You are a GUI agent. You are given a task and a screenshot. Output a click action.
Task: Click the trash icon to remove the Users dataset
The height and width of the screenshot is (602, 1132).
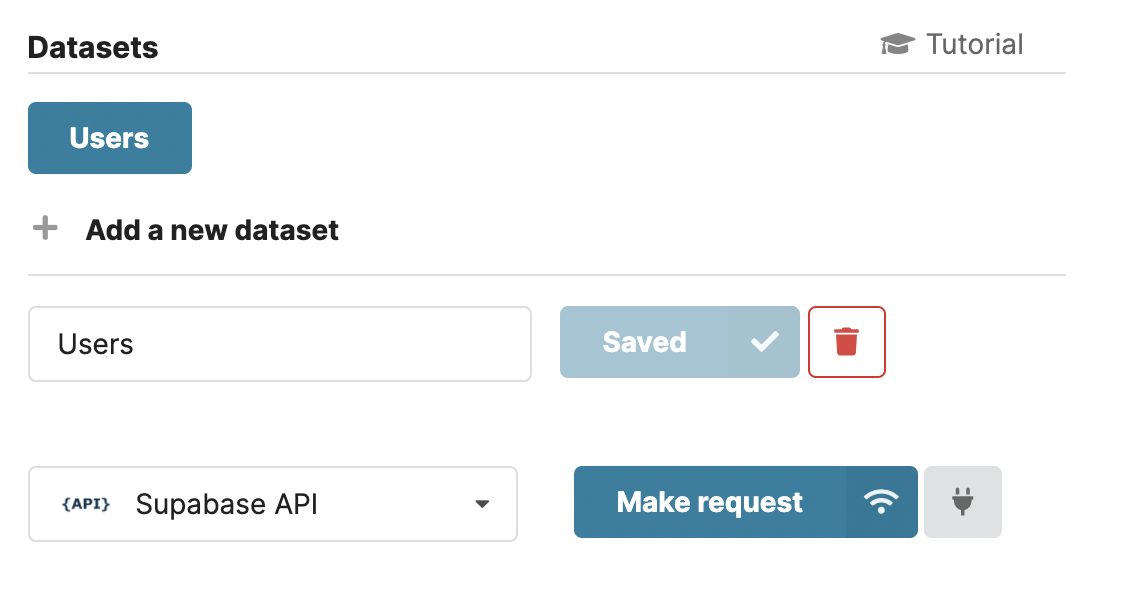[x=846, y=341]
